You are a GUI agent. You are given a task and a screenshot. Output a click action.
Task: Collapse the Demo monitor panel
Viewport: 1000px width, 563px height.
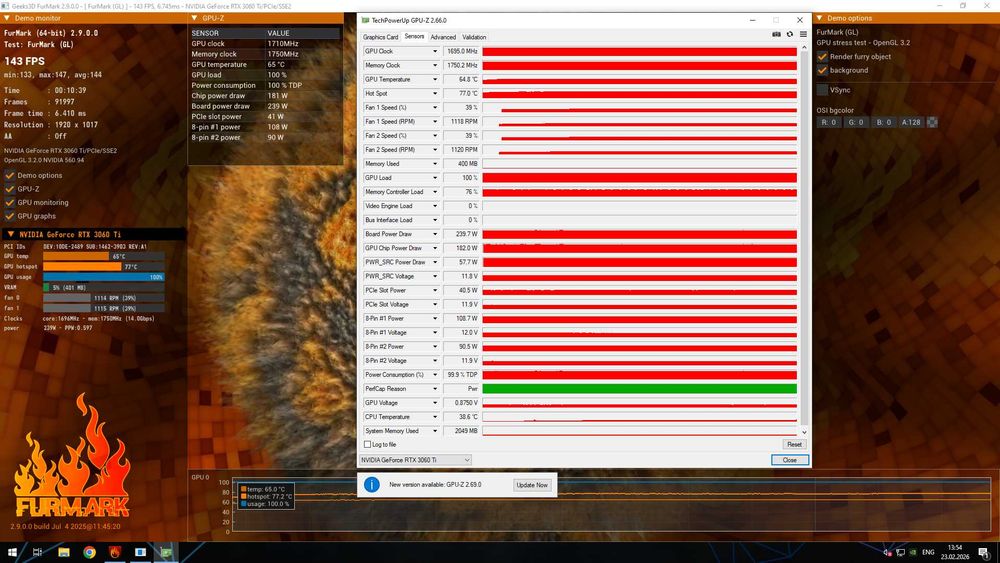(x=7, y=18)
